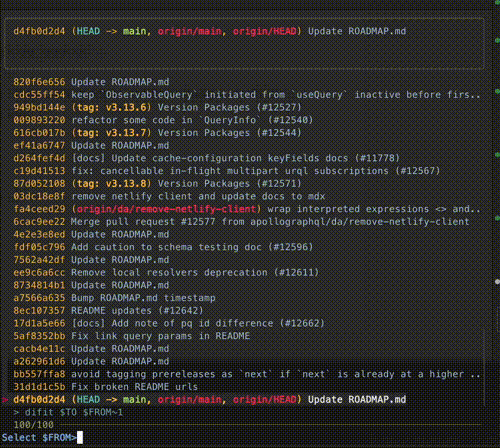Click the highlighted d4fb0d2d4 HEAD commit entry
500x448 pixels.
(x=210, y=399)
